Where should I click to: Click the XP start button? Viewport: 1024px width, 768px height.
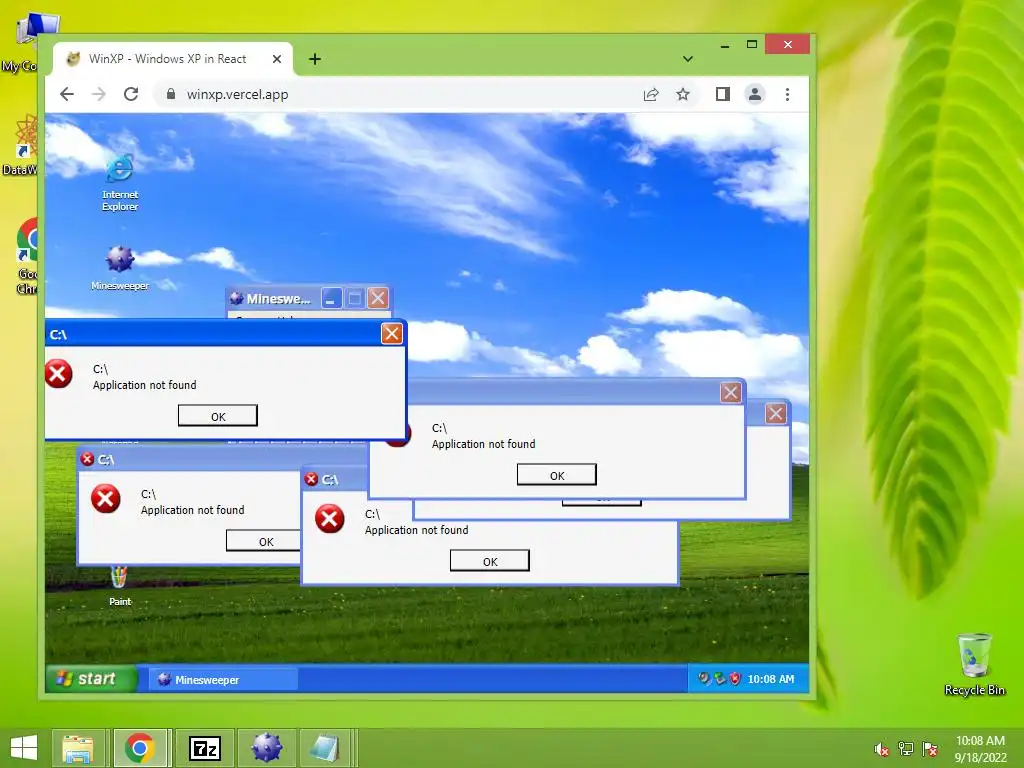click(91, 679)
